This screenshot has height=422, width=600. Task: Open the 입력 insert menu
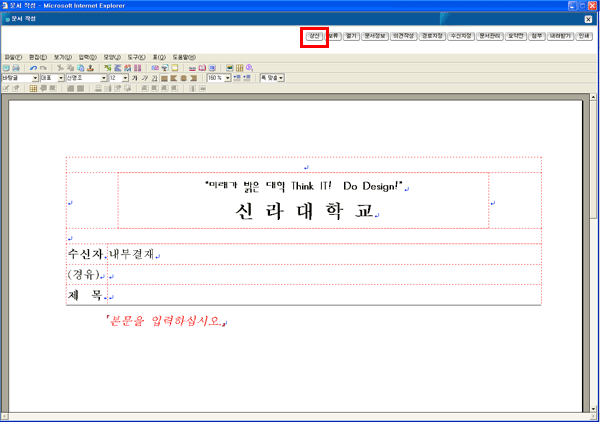point(88,57)
